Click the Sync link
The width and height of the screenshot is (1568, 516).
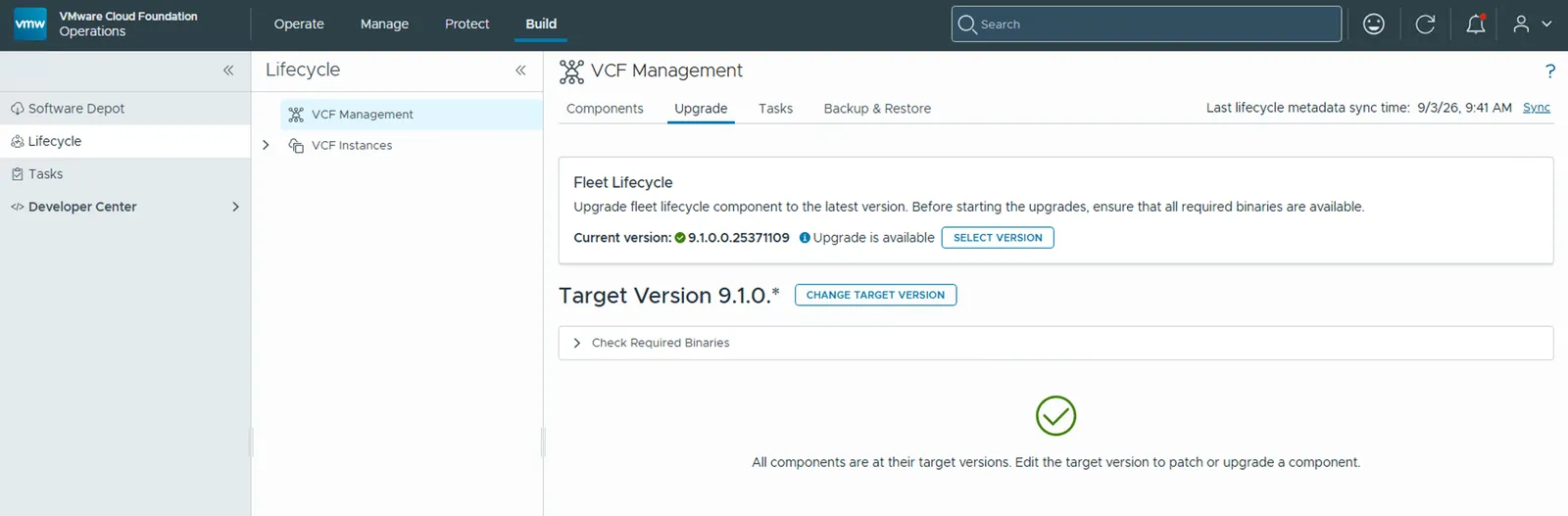point(1537,108)
